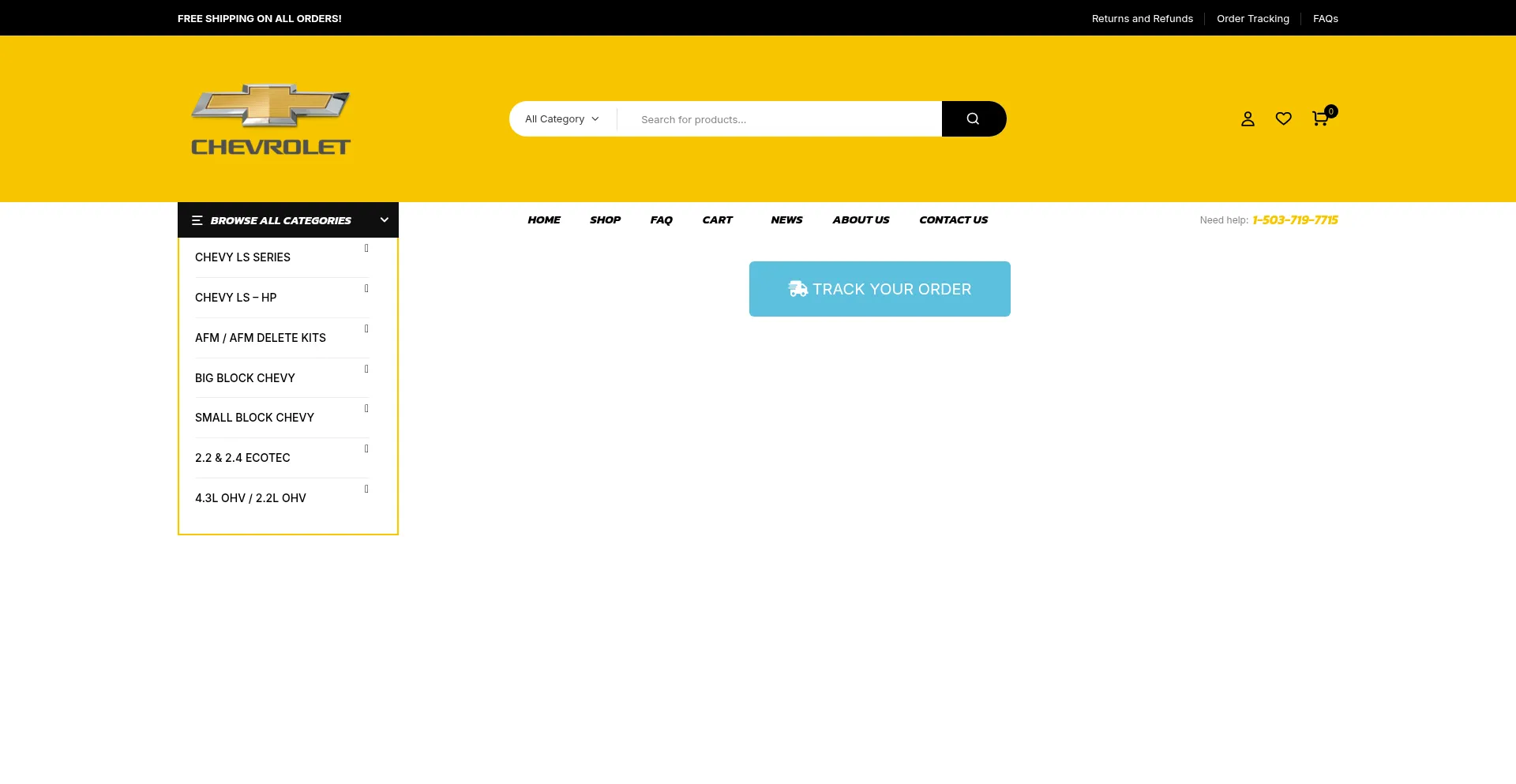Open the Returns and Refunds link
Screen dimensions: 1516x784
[1142, 19]
